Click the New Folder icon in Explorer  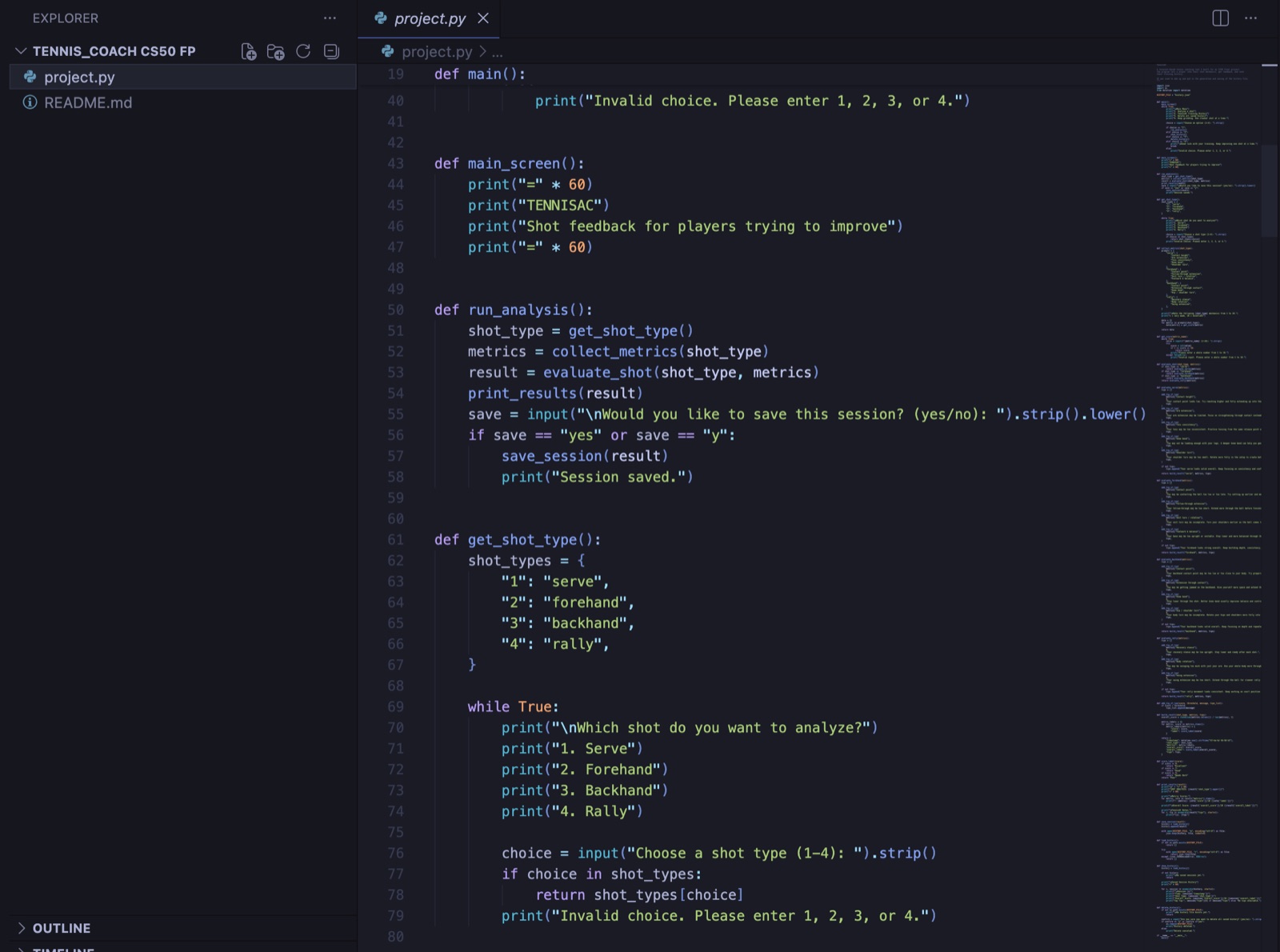point(276,51)
